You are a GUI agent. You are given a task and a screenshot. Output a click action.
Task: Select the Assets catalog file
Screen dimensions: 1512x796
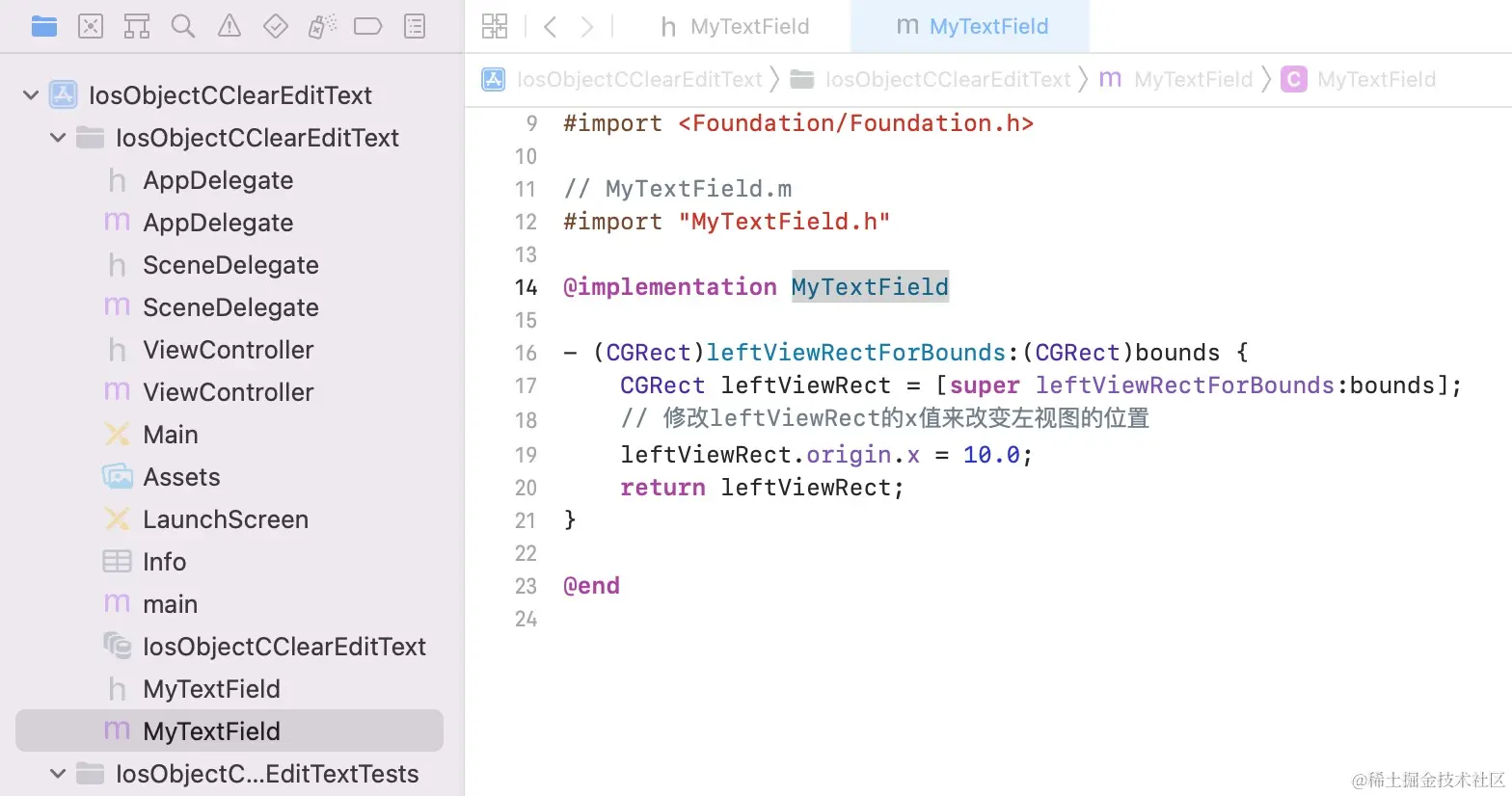[181, 477]
